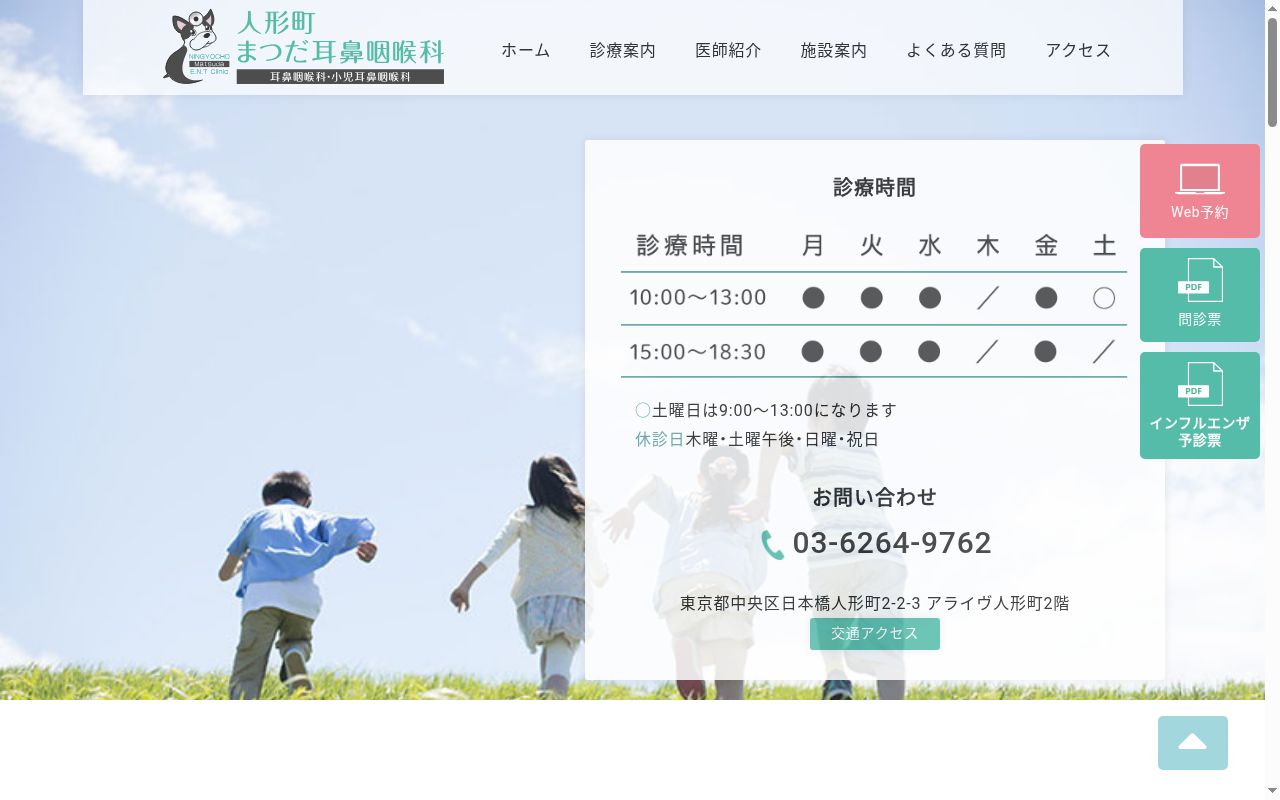Click the 診療時間 heading
Screen dimensions: 1280x800
(x=875, y=187)
